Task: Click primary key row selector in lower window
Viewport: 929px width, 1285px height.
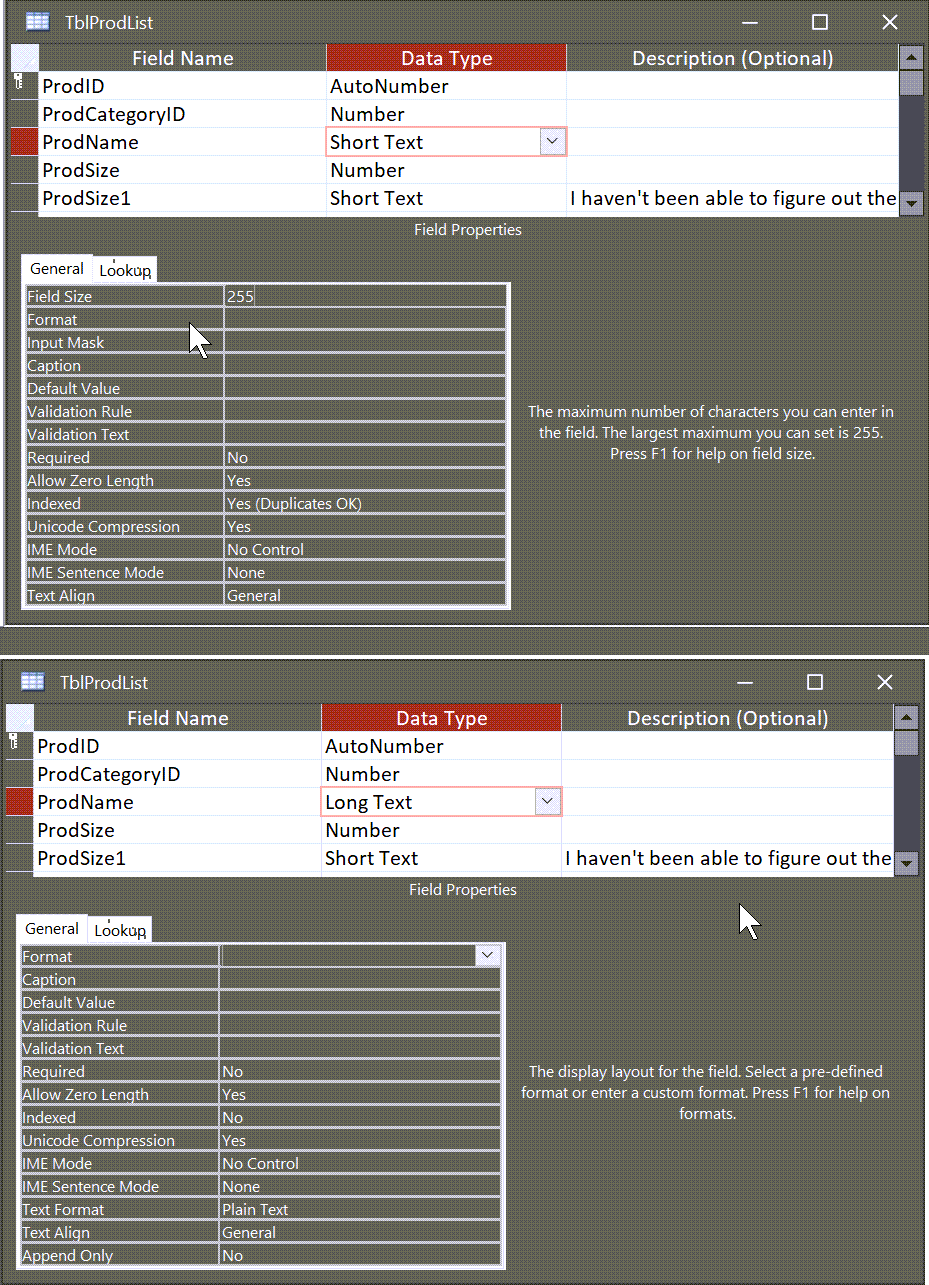Action: 19,745
